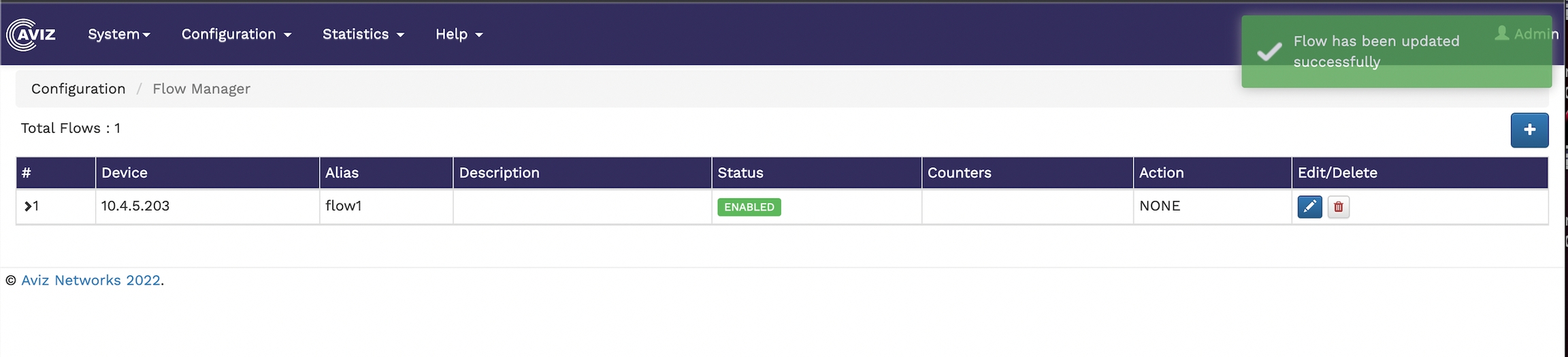The width and height of the screenshot is (1568, 357).
Task: Click the AVIZ logo
Action: [31, 34]
